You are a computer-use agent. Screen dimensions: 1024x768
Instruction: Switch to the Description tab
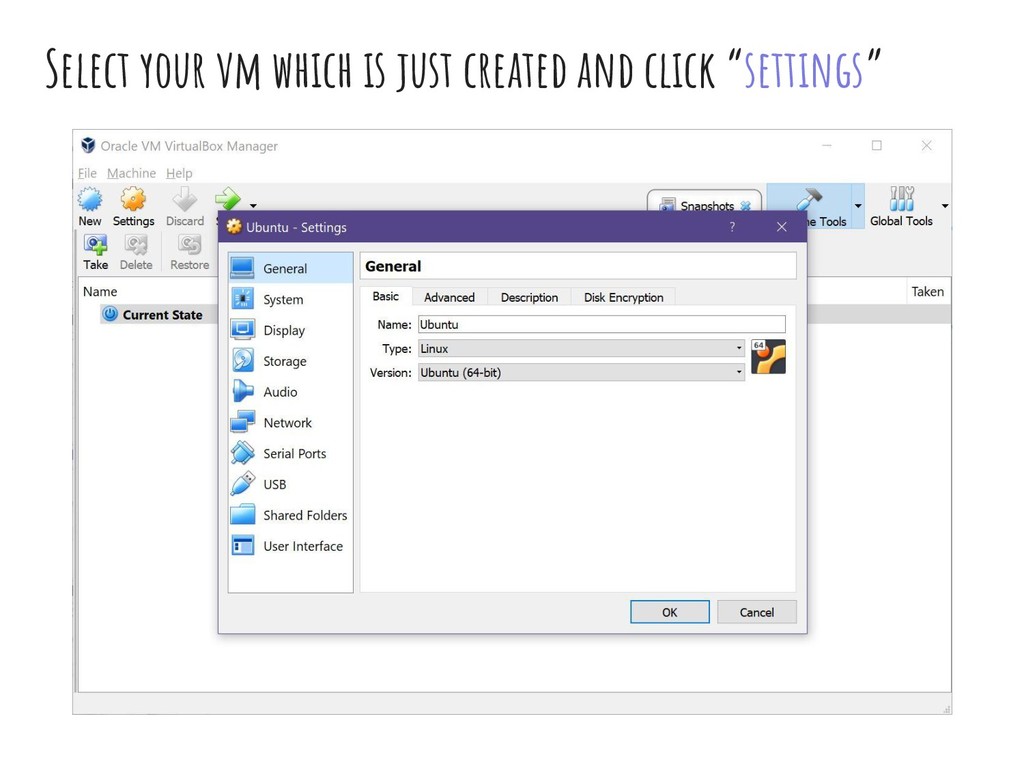click(530, 297)
